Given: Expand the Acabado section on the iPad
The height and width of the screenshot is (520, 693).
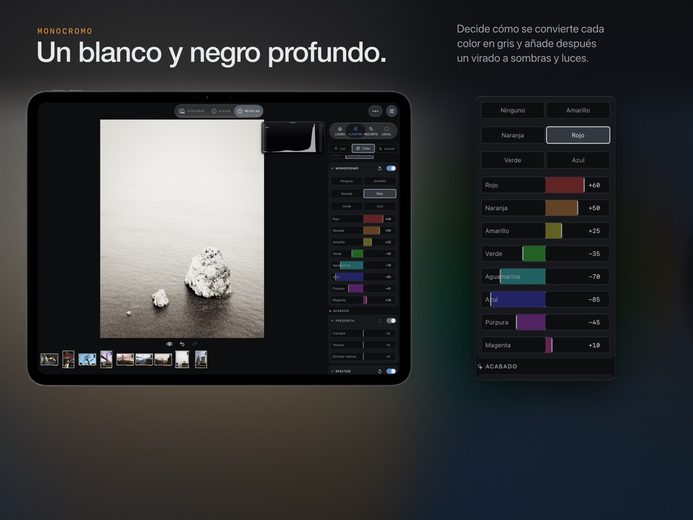Looking at the screenshot, I should point(339,311).
